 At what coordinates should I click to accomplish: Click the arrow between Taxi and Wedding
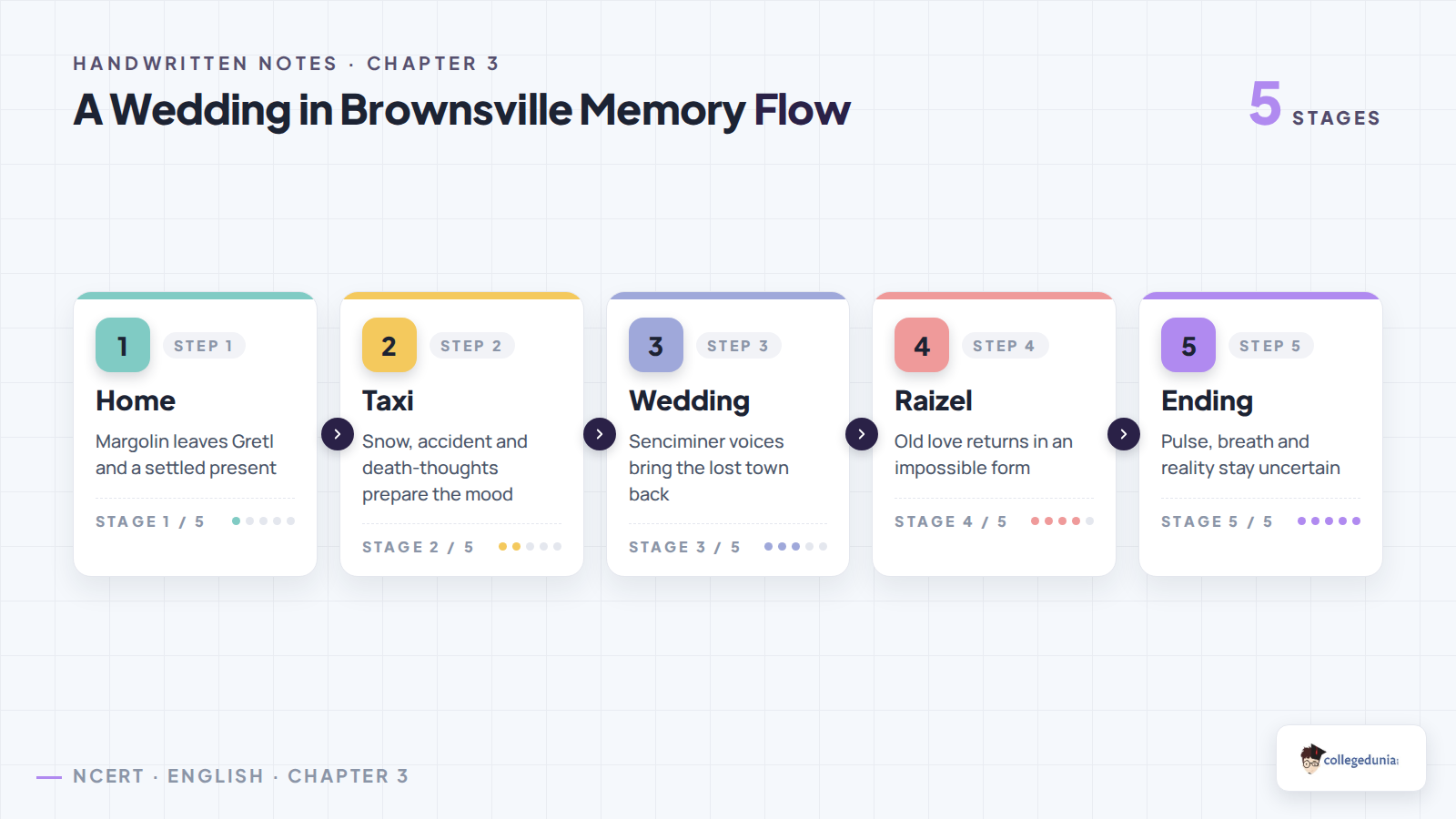pyautogui.click(x=600, y=434)
